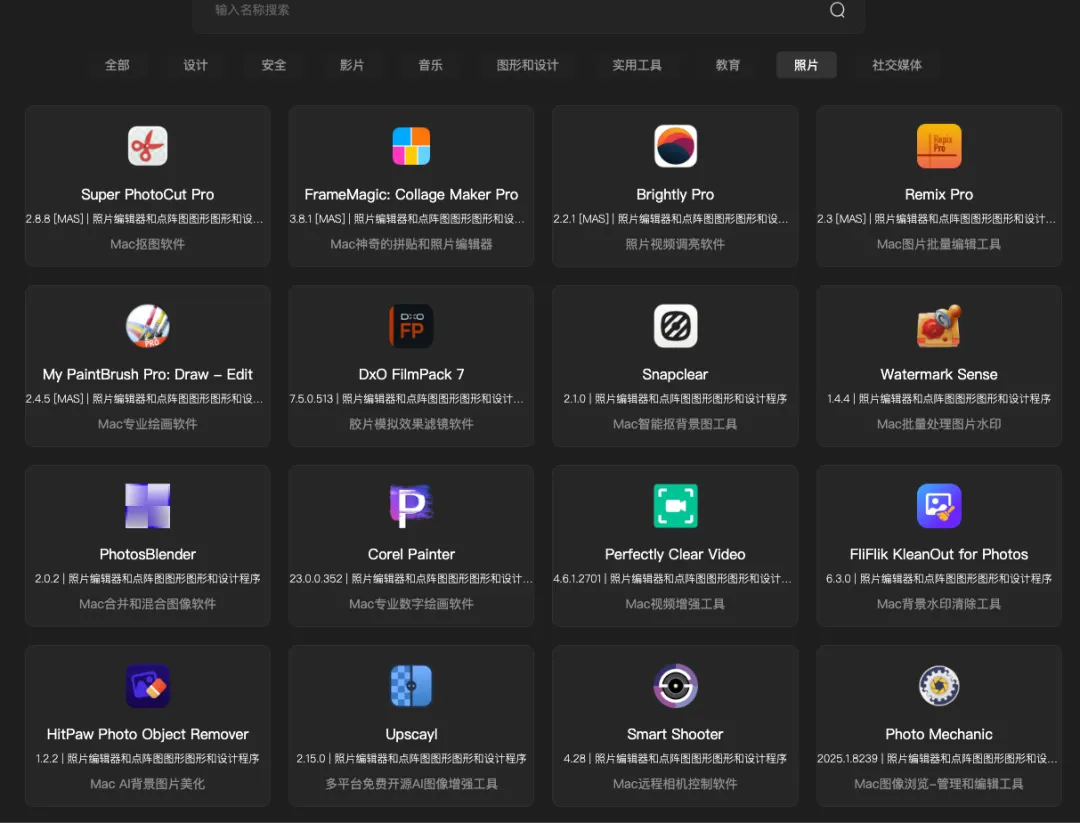Click the Photo Mechanic title

tap(939, 734)
